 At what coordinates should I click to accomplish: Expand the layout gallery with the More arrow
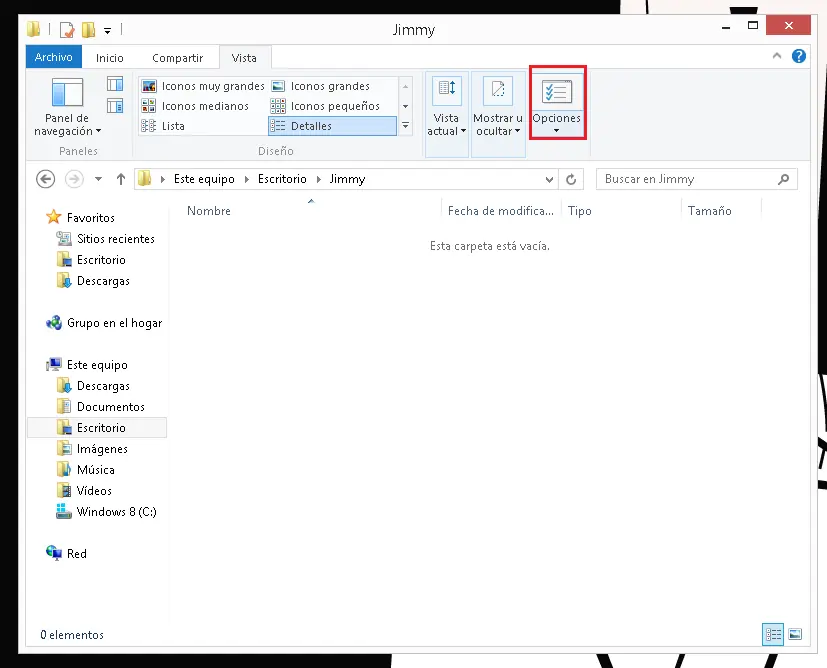[406, 125]
